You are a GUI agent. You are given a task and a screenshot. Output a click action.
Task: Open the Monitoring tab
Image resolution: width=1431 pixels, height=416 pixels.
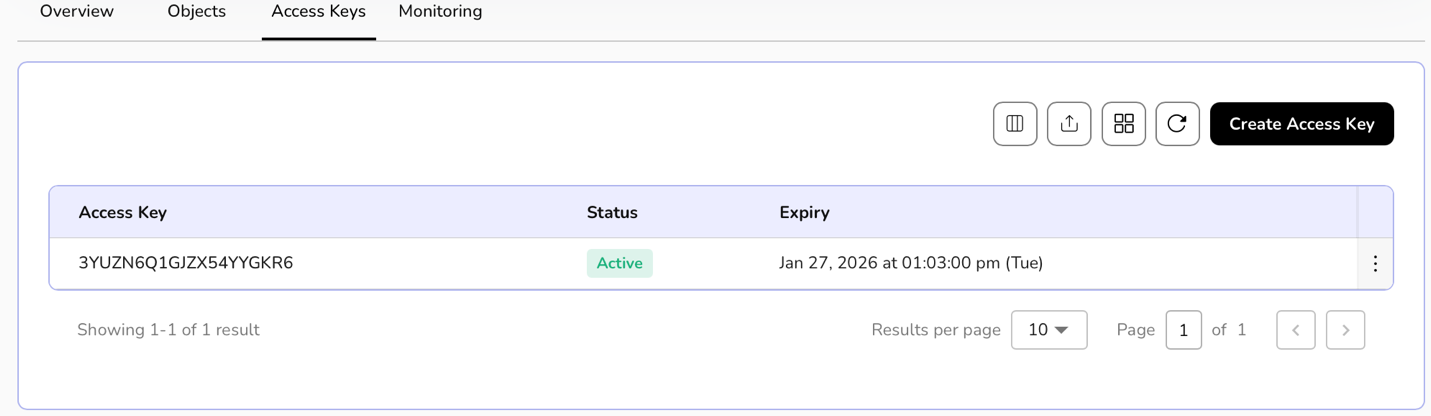pos(440,12)
